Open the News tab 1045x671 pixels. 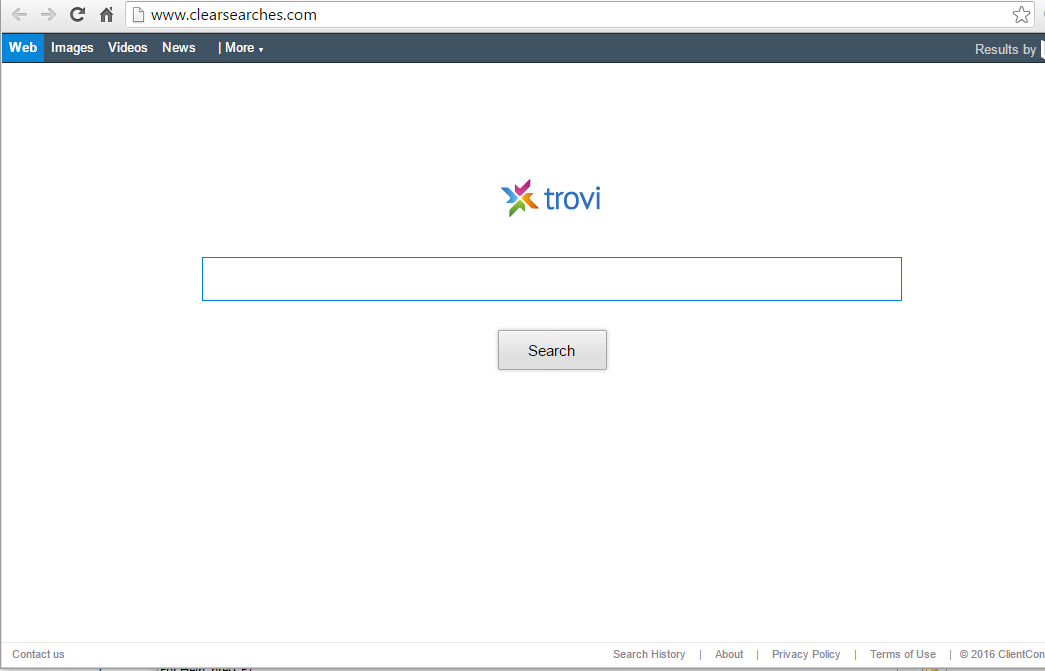(x=179, y=48)
